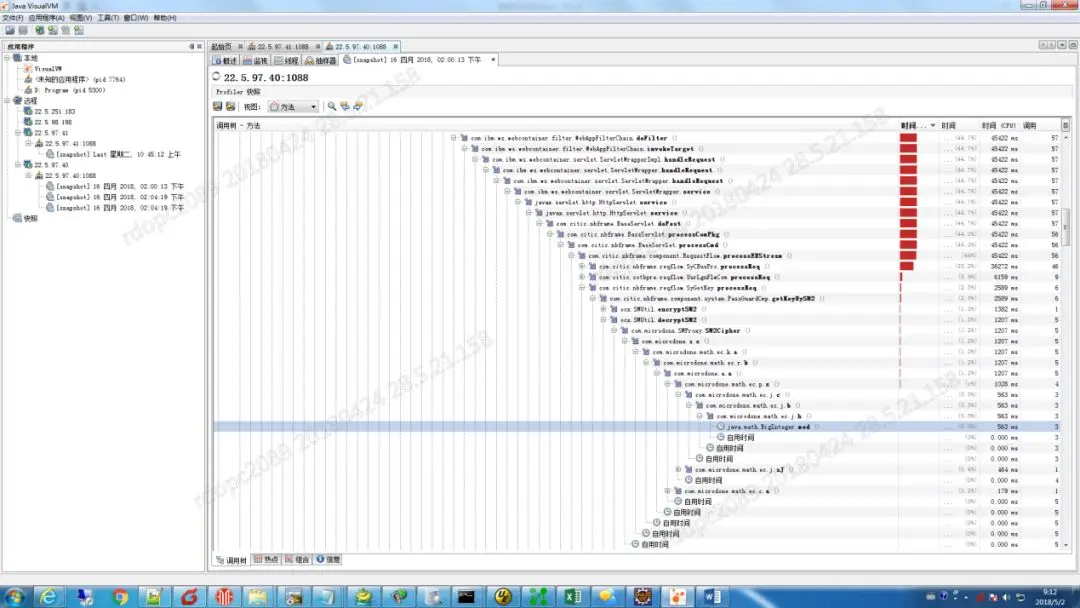Open the 文件(F) menu

click(12, 18)
